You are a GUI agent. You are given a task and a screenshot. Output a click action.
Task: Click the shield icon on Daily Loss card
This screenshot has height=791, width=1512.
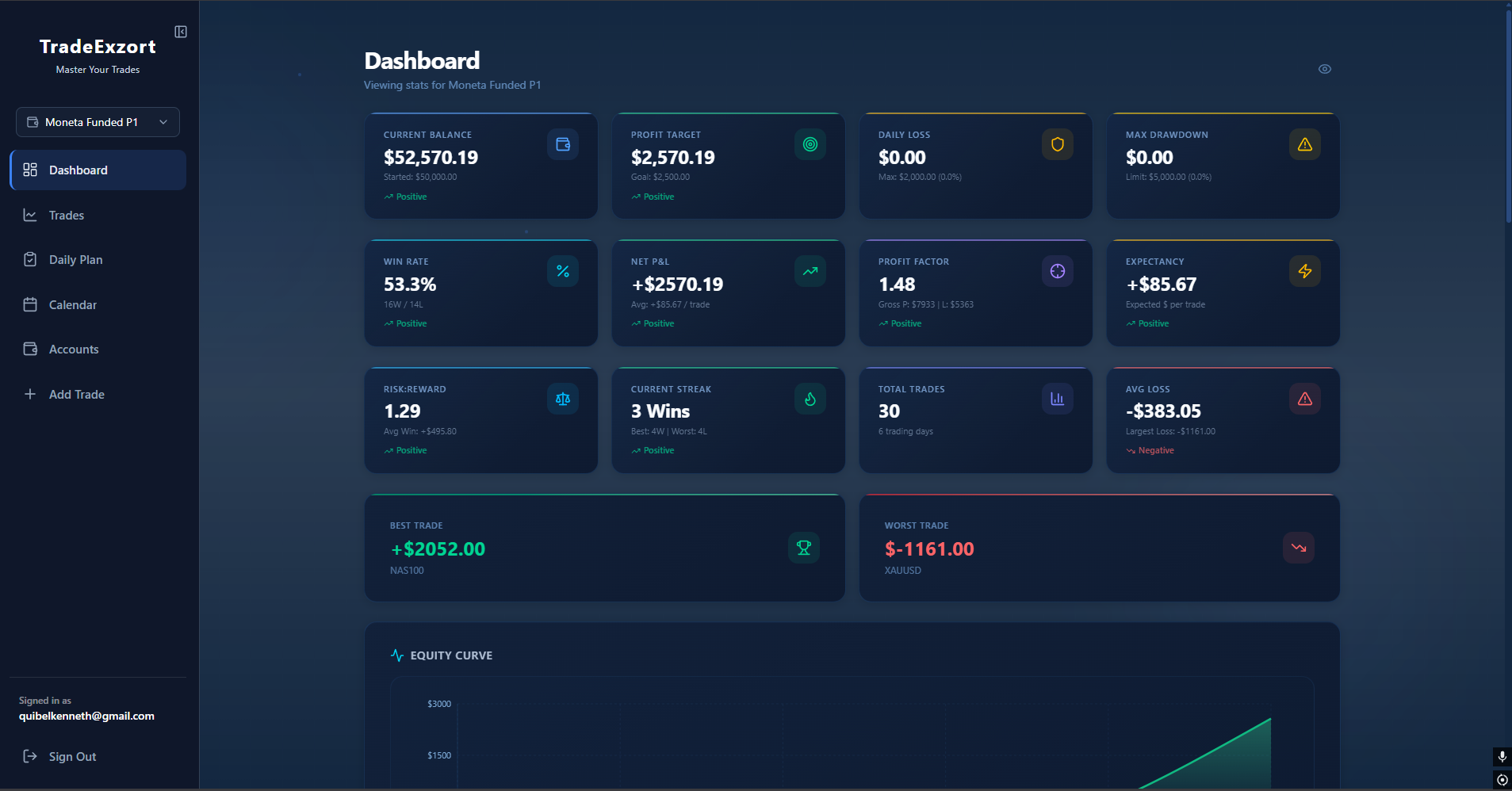point(1057,144)
